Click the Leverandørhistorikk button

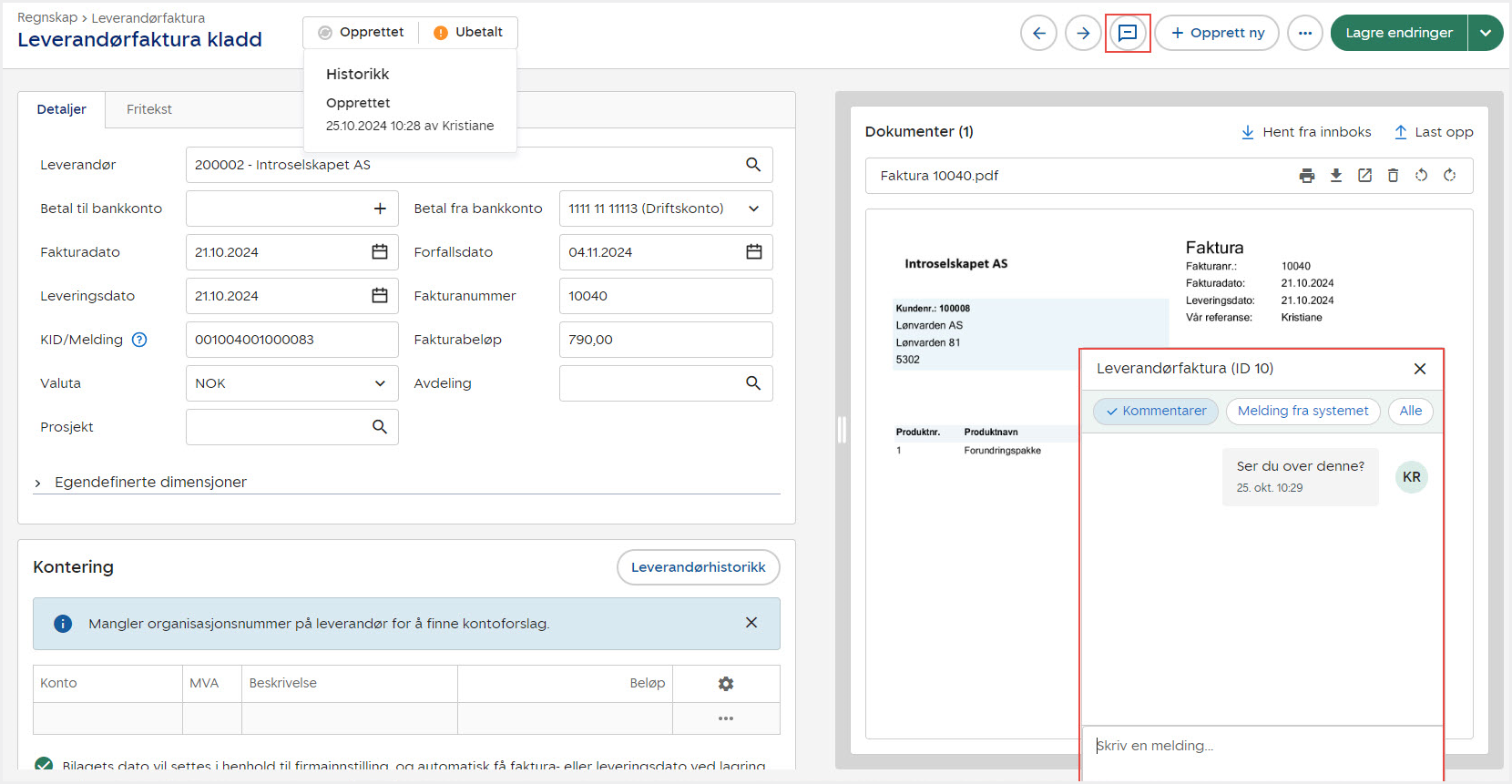point(698,567)
